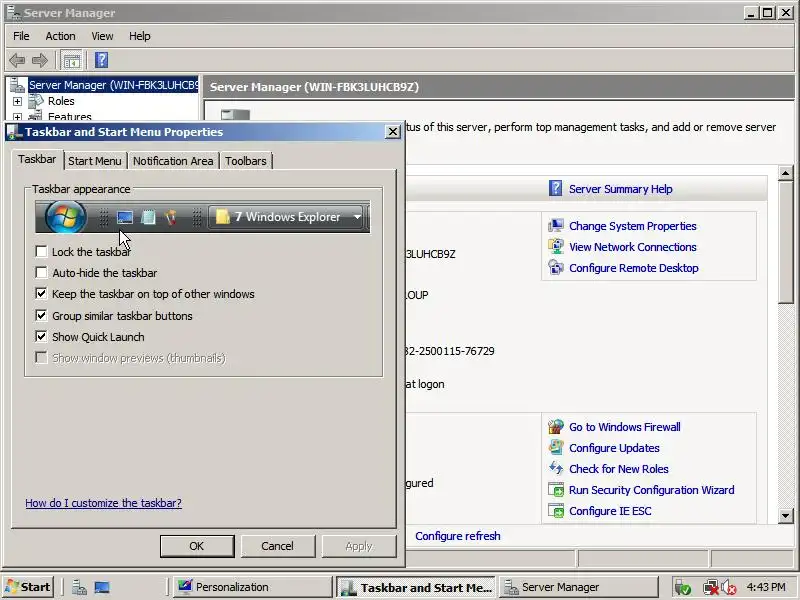The height and width of the screenshot is (600, 800).
Task: Click the 4:43 PM clock
Action: pyautogui.click(x=765, y=587)
